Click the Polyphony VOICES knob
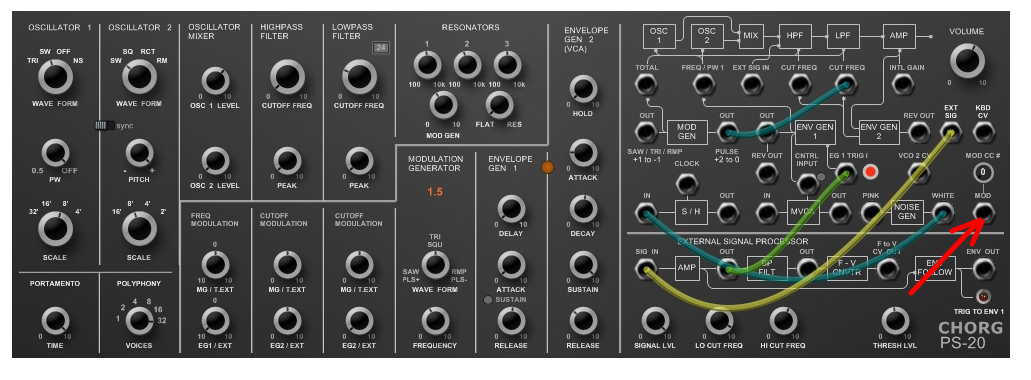 (x=138, y=321)
